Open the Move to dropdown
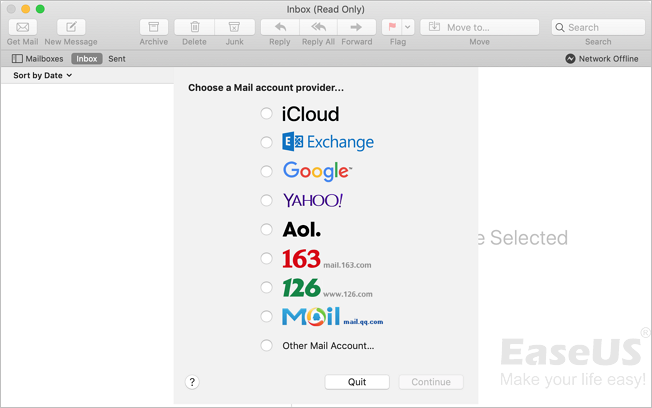The height and width of the screenshot is (408, 652). 479,27
